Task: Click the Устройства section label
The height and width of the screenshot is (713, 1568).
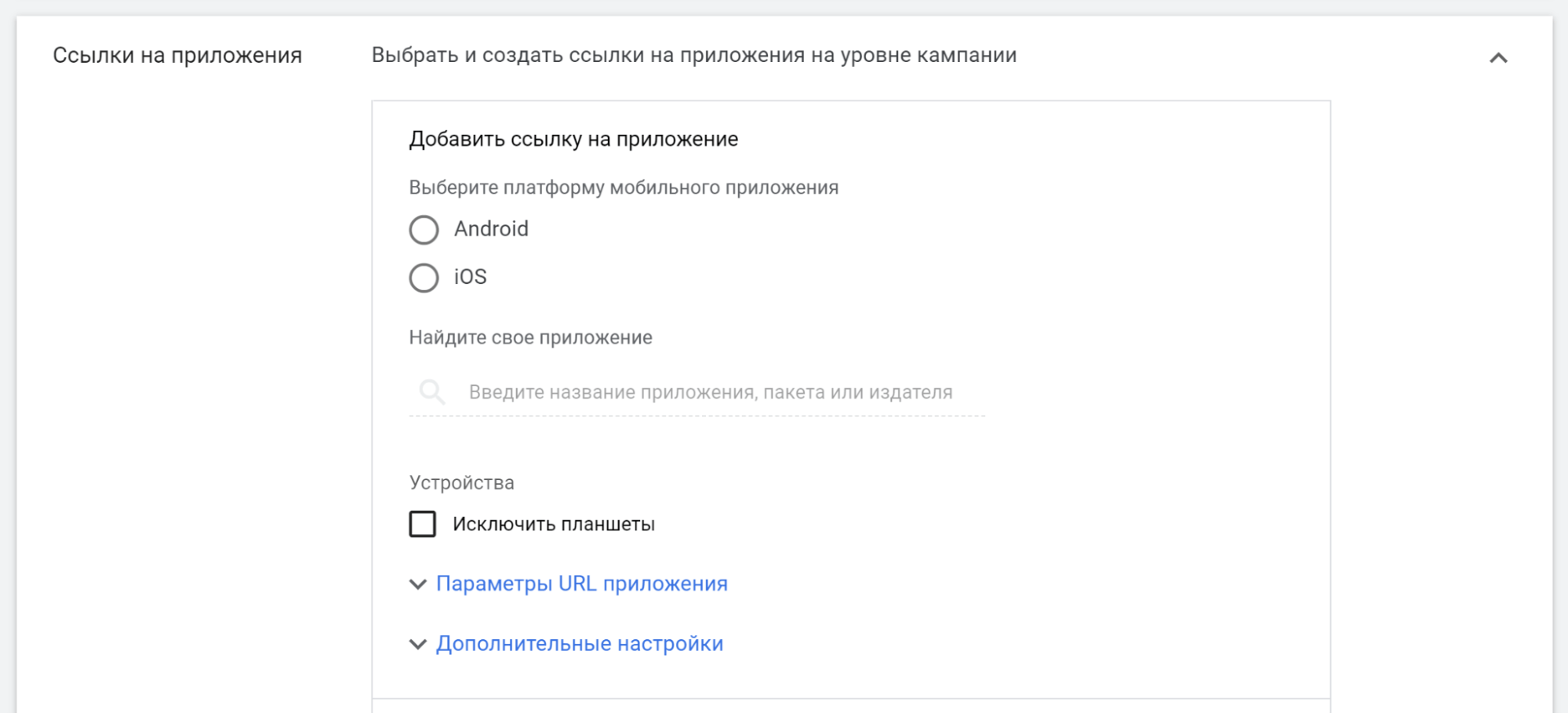Action: pos(462,483)
